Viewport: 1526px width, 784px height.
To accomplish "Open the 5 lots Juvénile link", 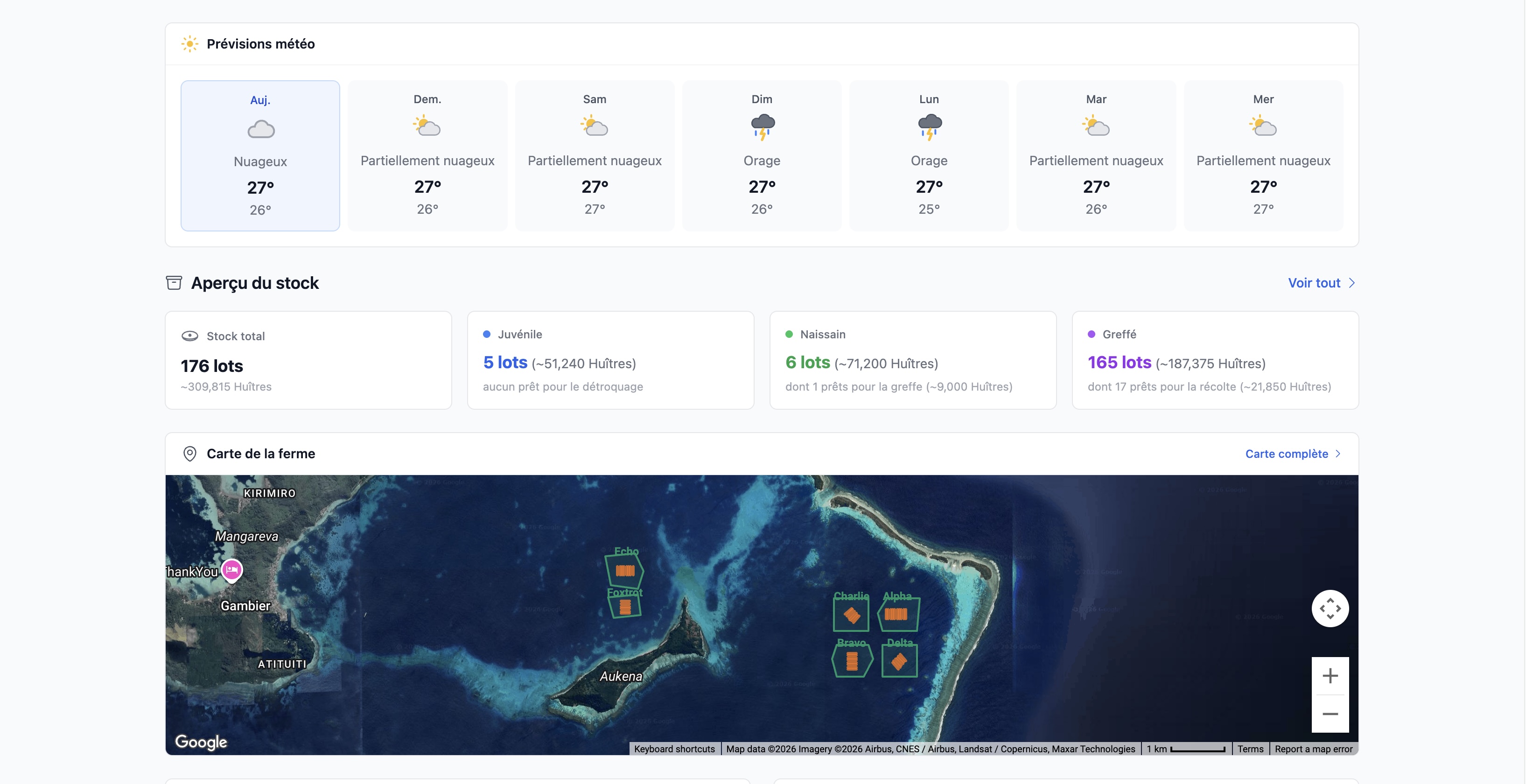I will pos(505,362).
